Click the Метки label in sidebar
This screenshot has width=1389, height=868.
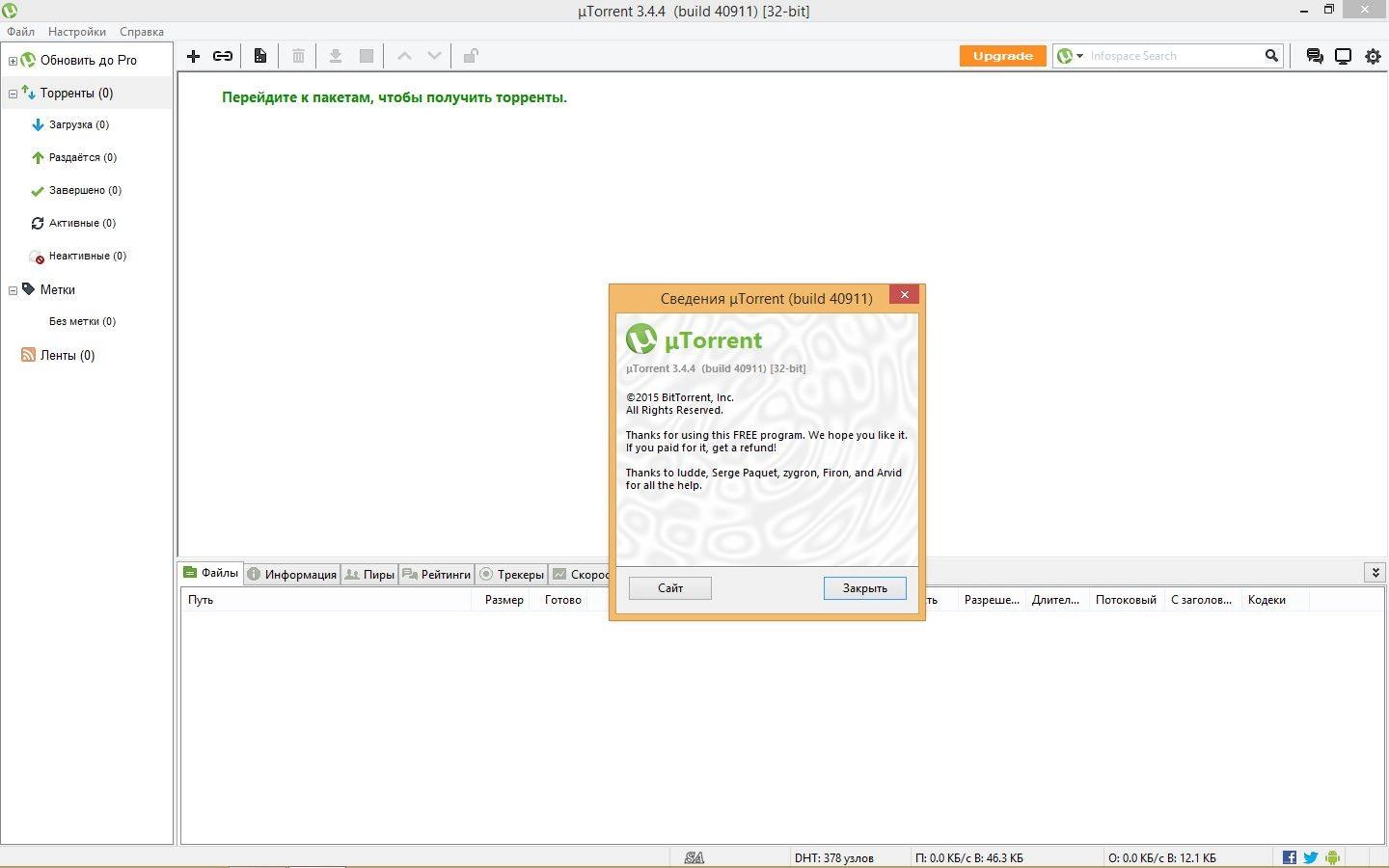[58, 289]
